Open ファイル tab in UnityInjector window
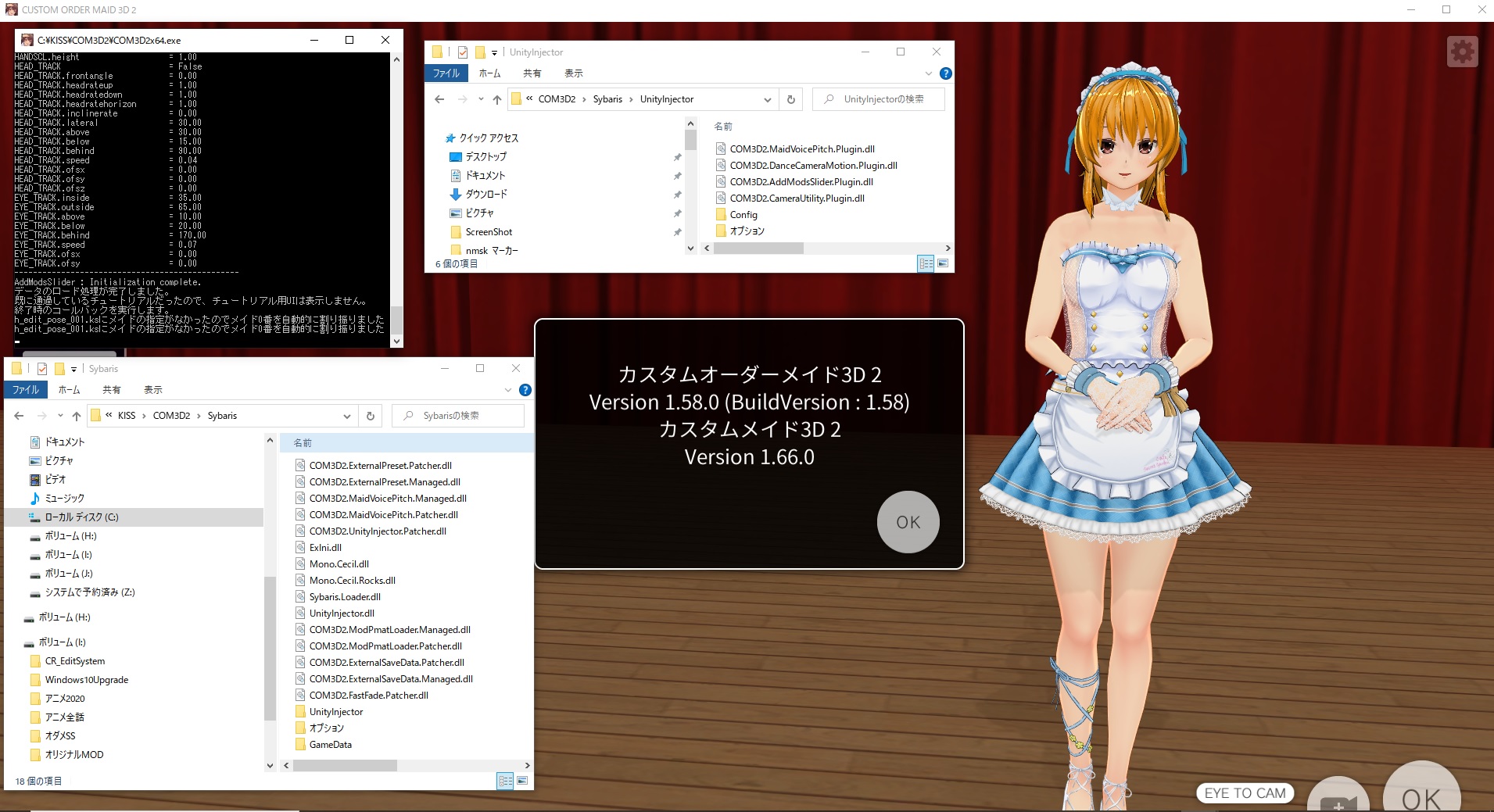This screenshot has height=812, width=1494. [446, 73]
